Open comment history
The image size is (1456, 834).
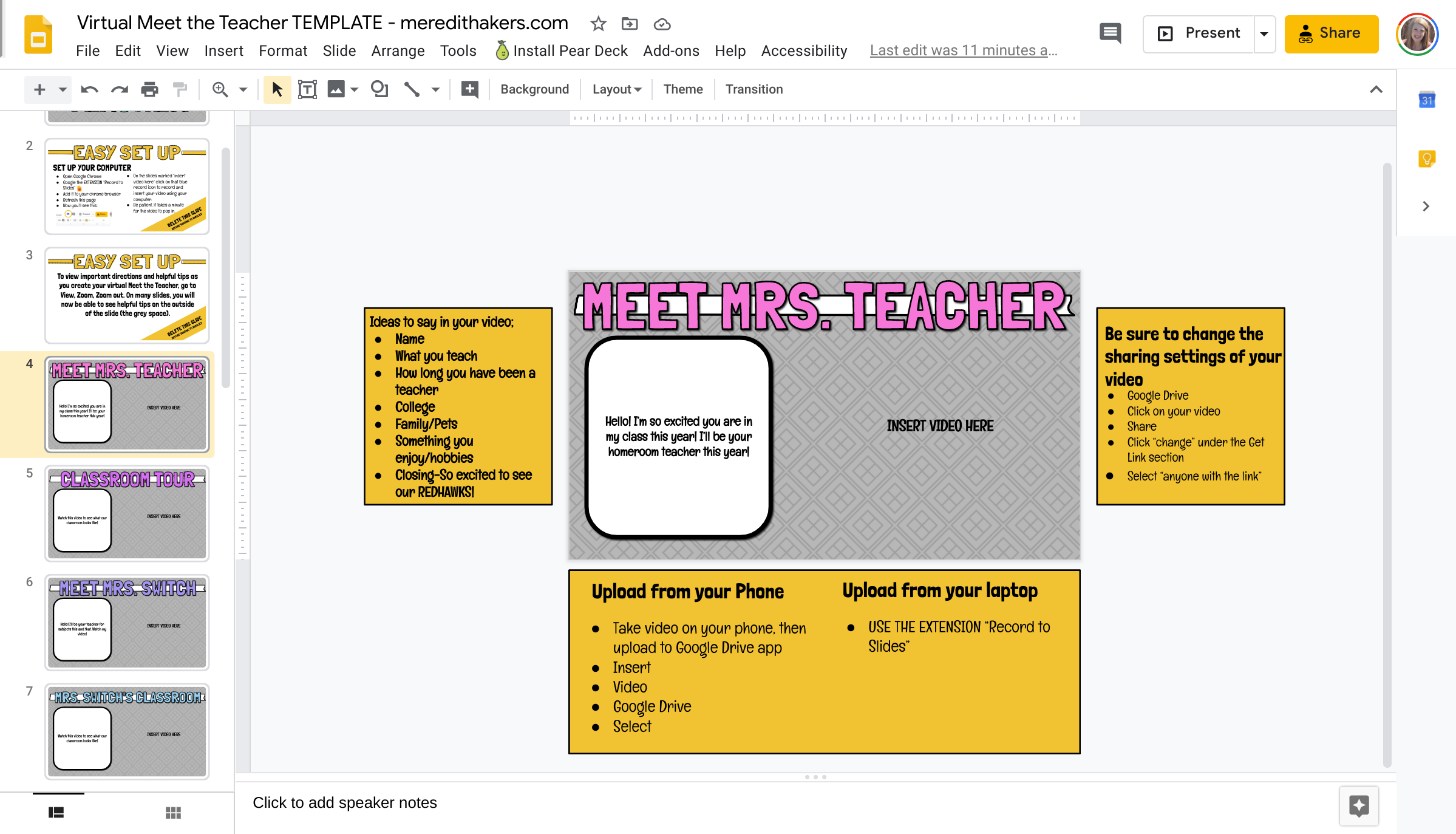point(1110,33)
